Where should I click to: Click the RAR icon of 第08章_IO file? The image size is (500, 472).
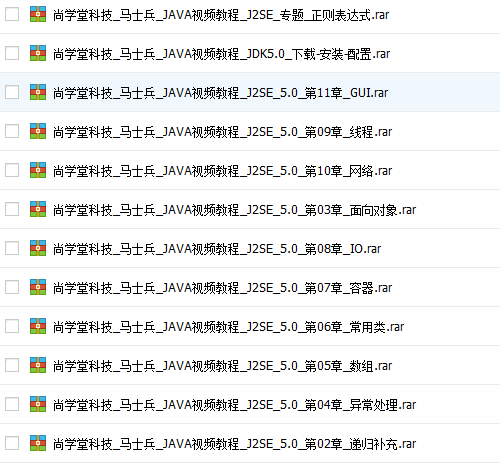(x=38, y=248)
